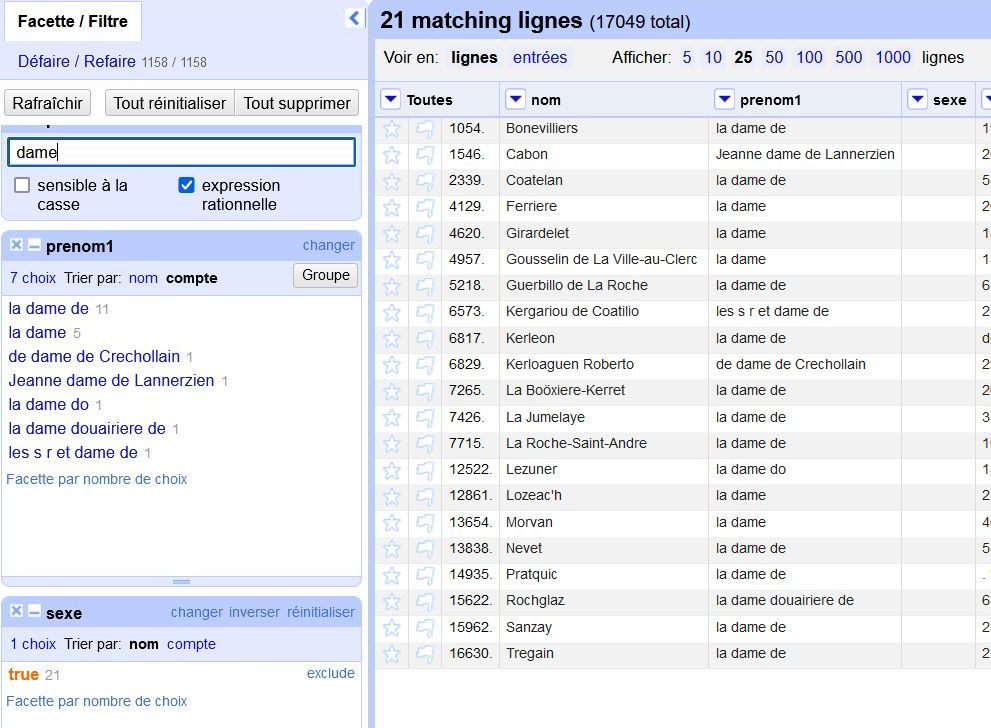
Task: Star row 7715 La Roche-Saint-Andre
Action: pyautogui.click(x=392, y=444)
